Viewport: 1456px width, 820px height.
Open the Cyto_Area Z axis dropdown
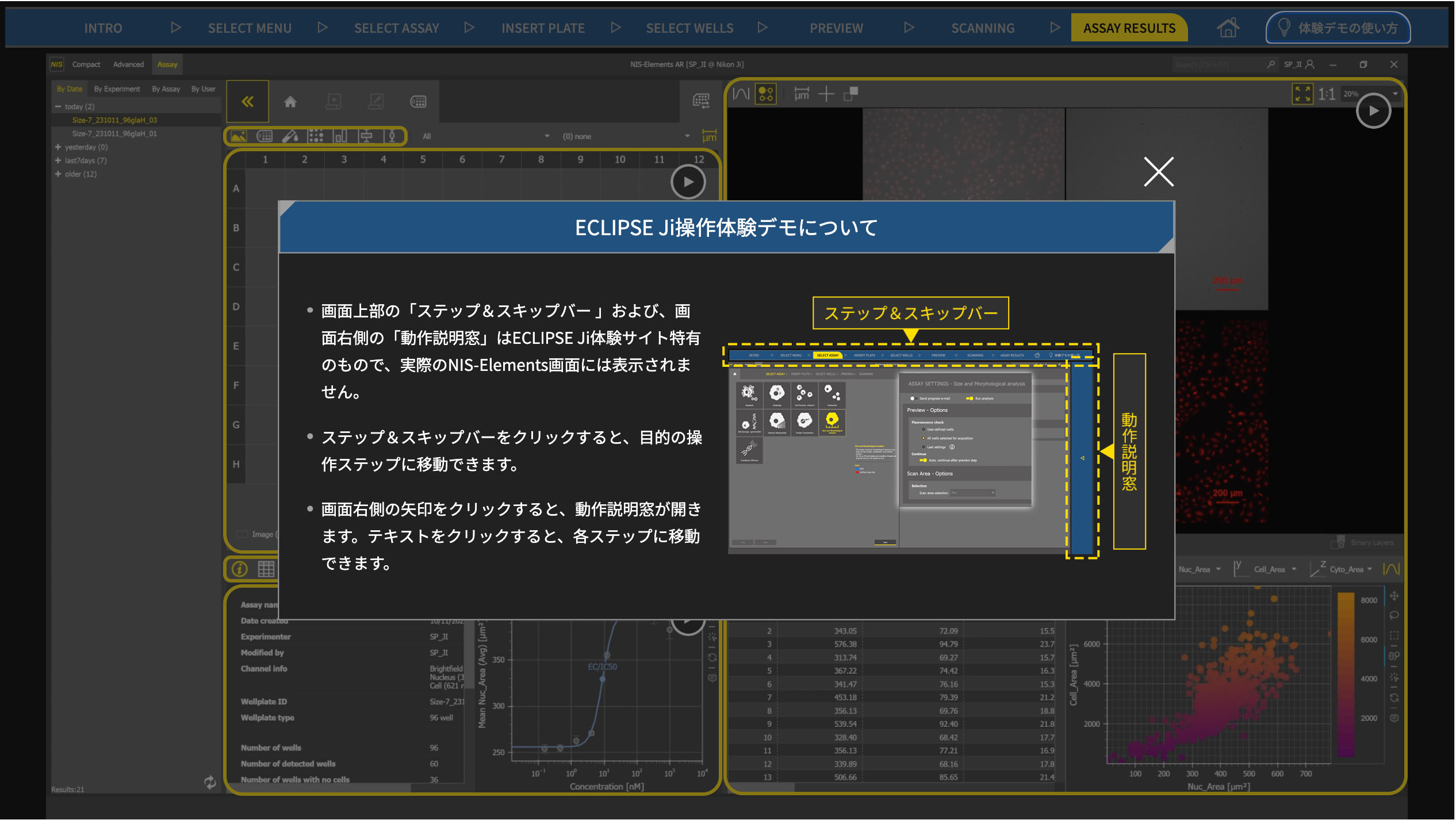click(x=1351, y=569)
